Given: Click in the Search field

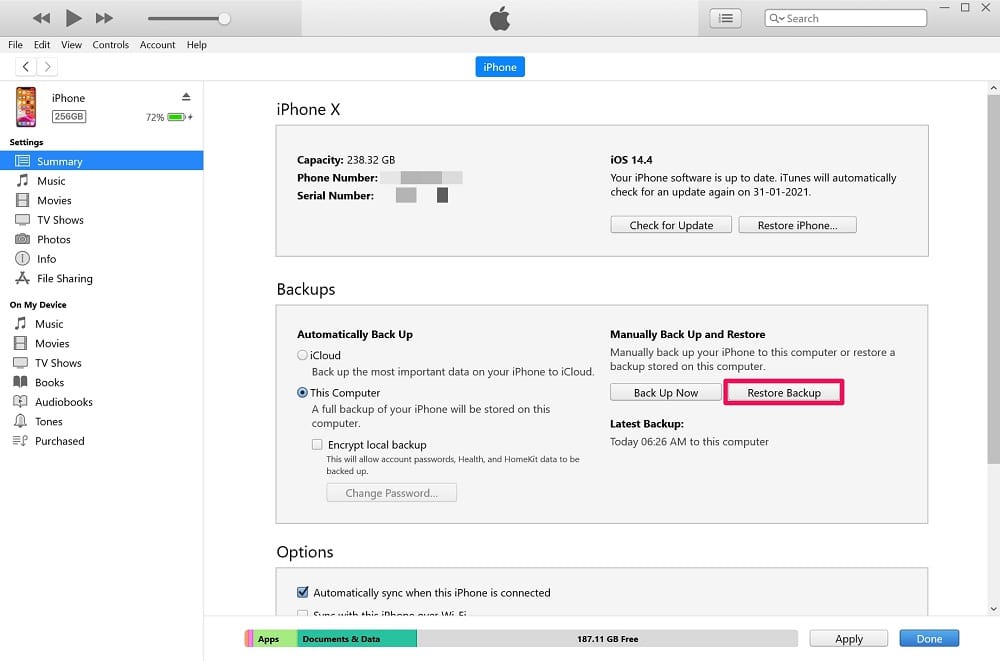Looking at the screenshot, I should point(846,19).
